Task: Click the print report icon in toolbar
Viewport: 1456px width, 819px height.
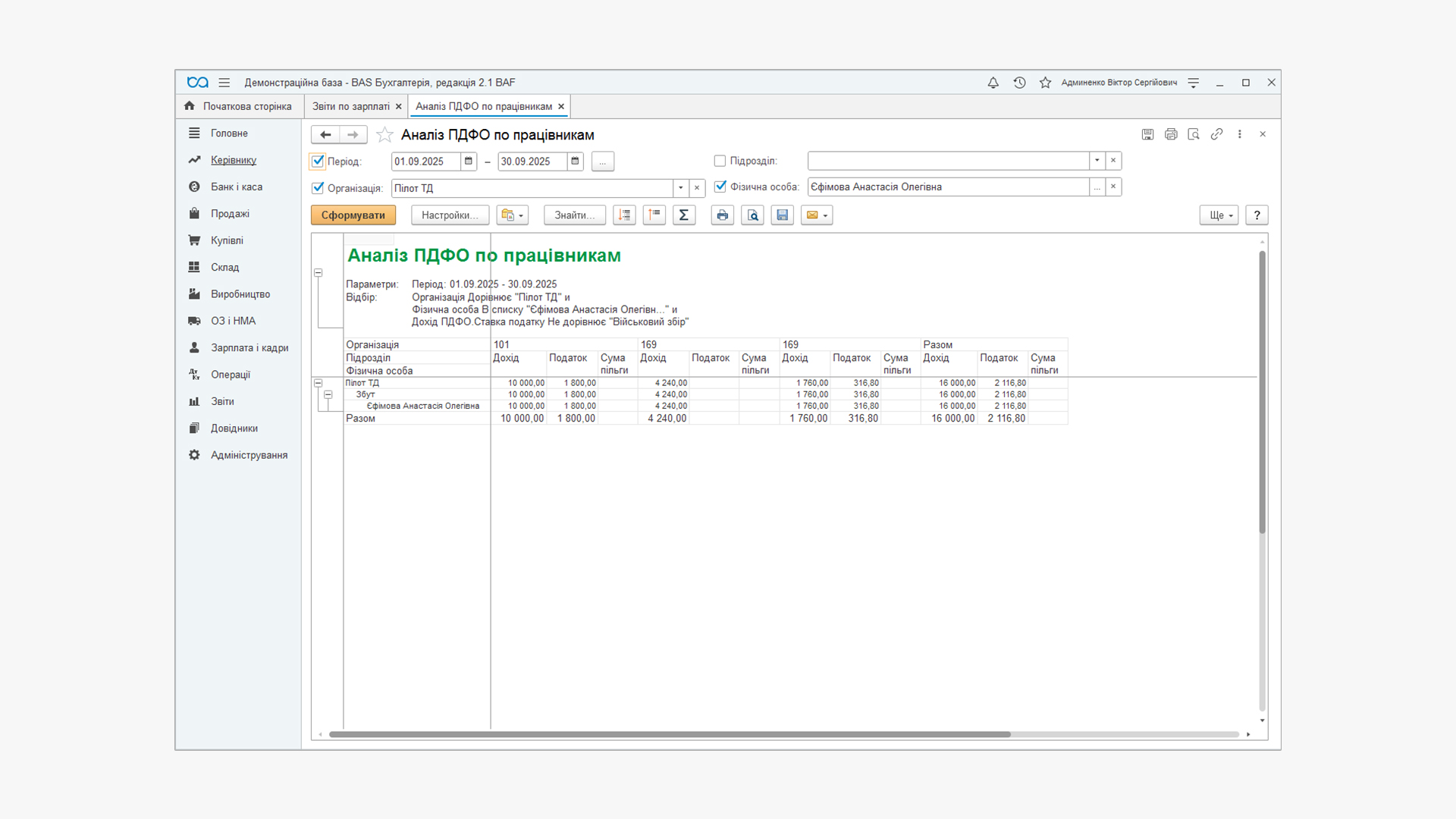Action: pyautogui.click(x=722, y=215)
